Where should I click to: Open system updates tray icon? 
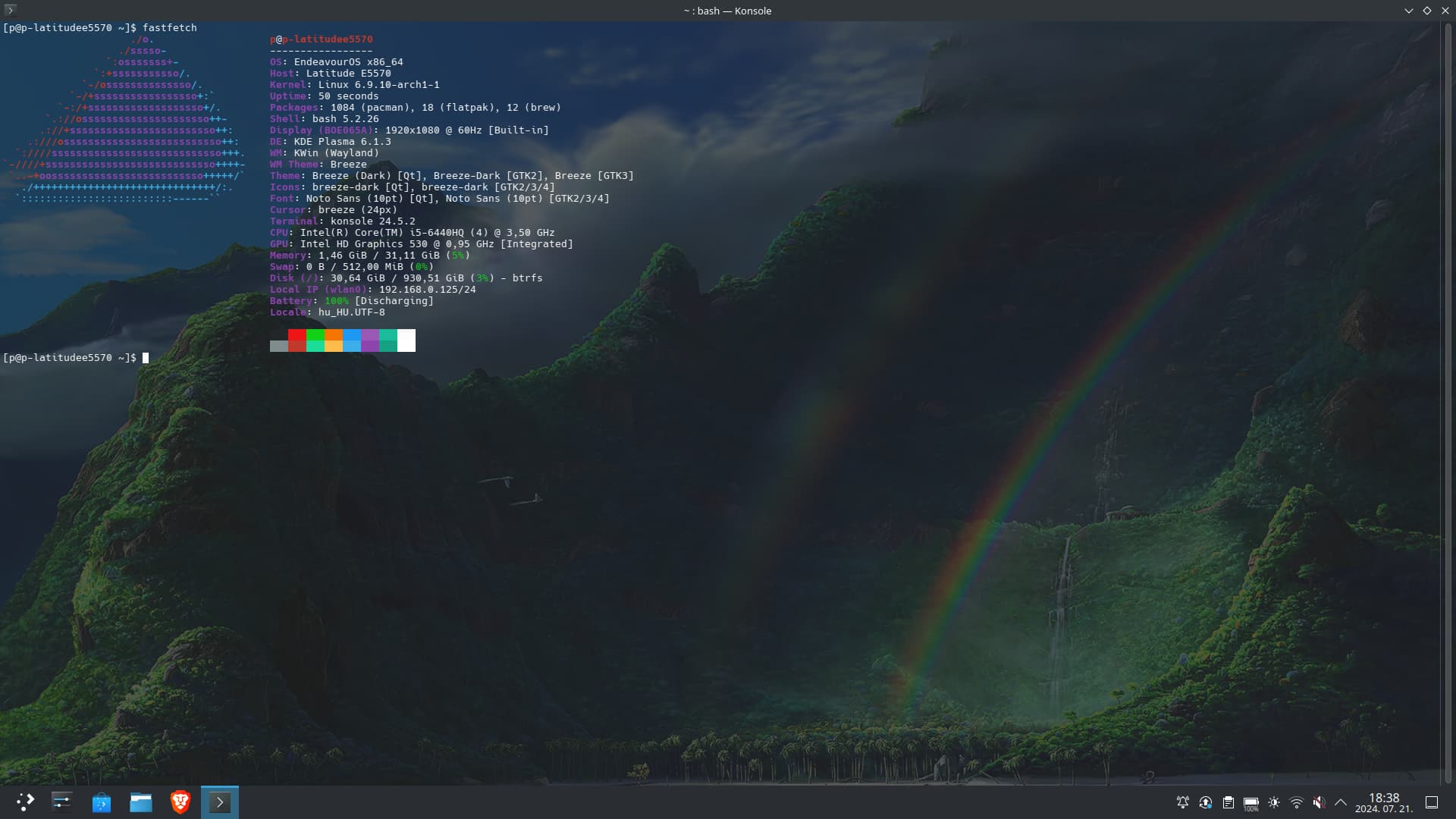pos(1205,802)
